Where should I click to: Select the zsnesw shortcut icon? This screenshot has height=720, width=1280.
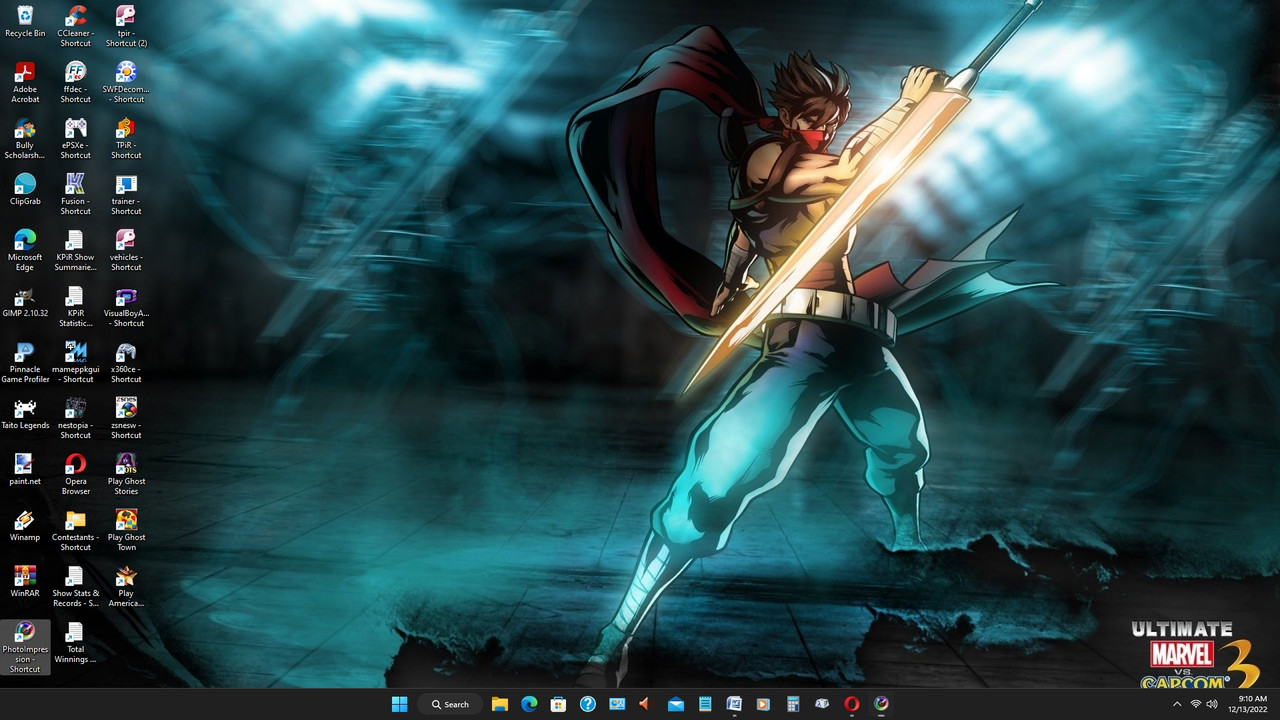(126, 418)
